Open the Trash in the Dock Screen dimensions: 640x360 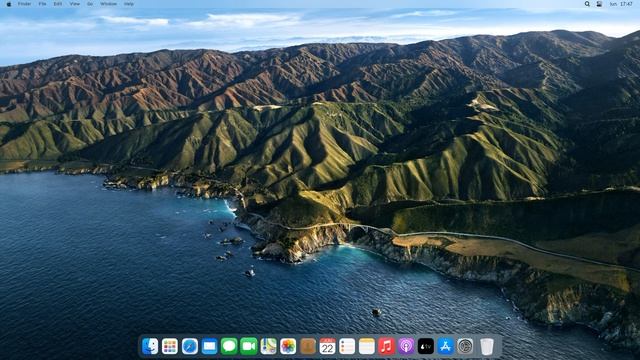[487, 347]
